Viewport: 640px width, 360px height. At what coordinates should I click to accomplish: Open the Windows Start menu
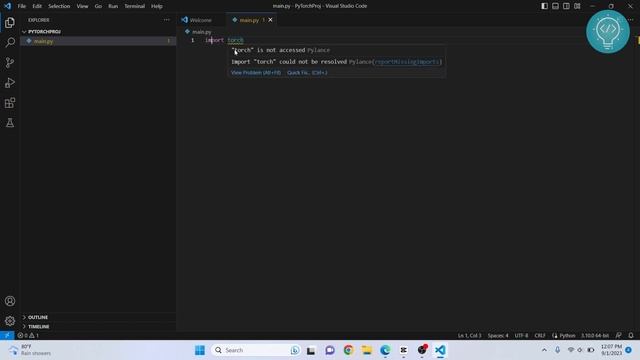click(200, 350)
